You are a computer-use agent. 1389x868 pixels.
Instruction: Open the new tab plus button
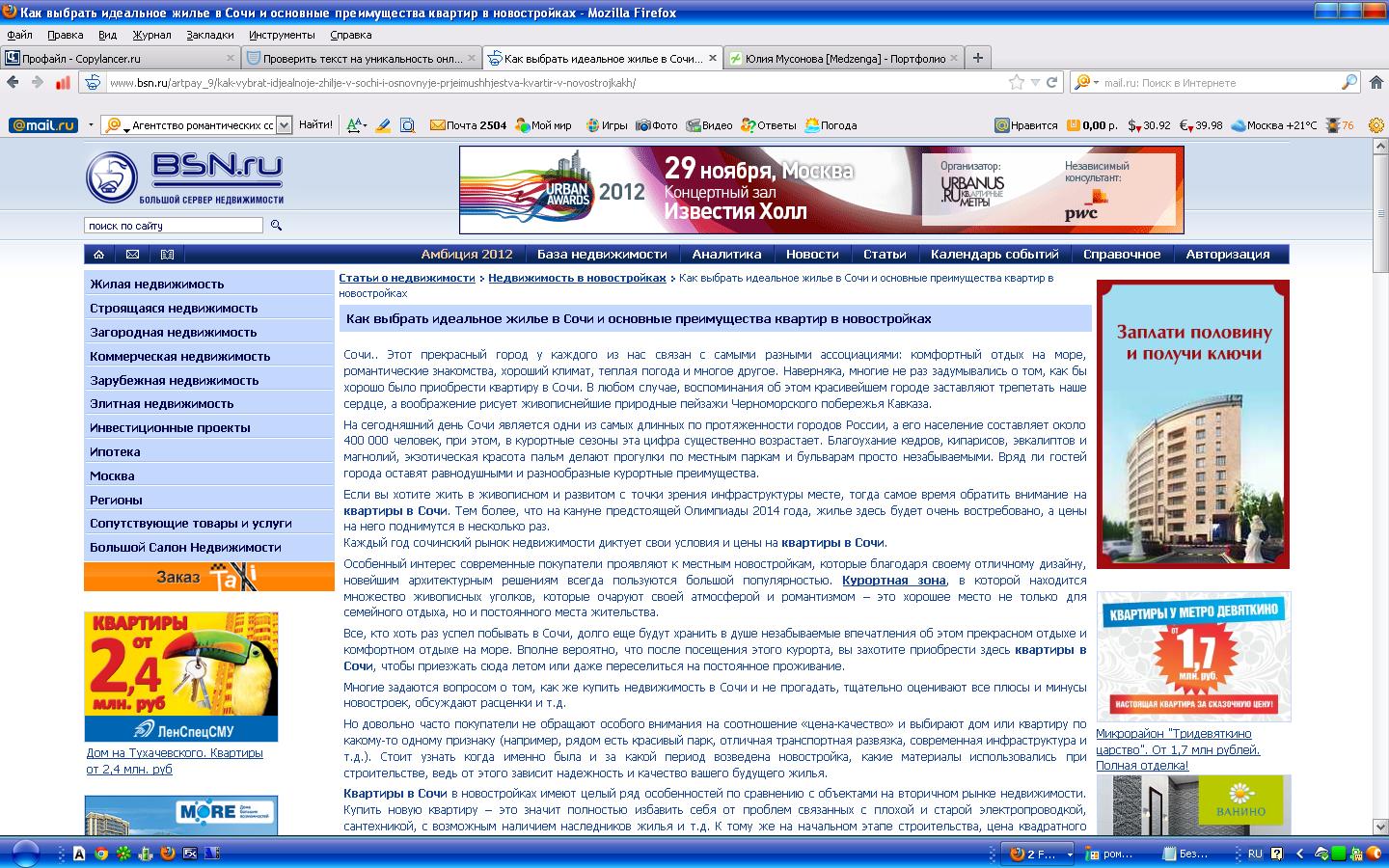[x=977, y=58]
